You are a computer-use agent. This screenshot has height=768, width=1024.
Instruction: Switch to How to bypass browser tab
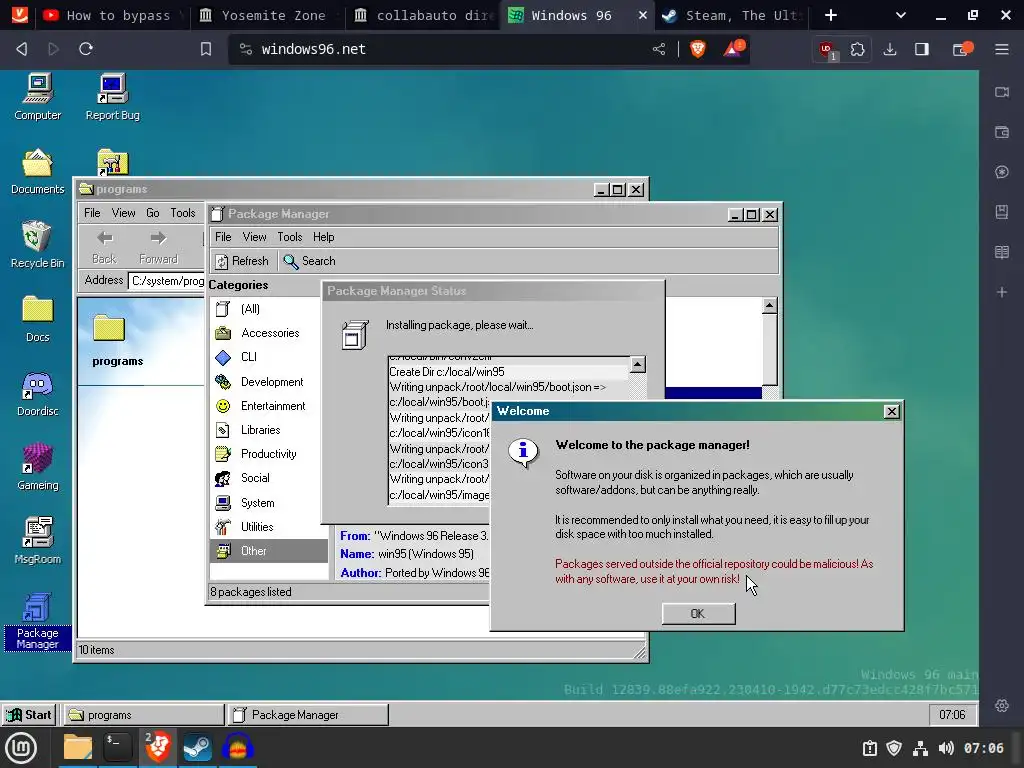pyautogui.click(x=112, y=15)
